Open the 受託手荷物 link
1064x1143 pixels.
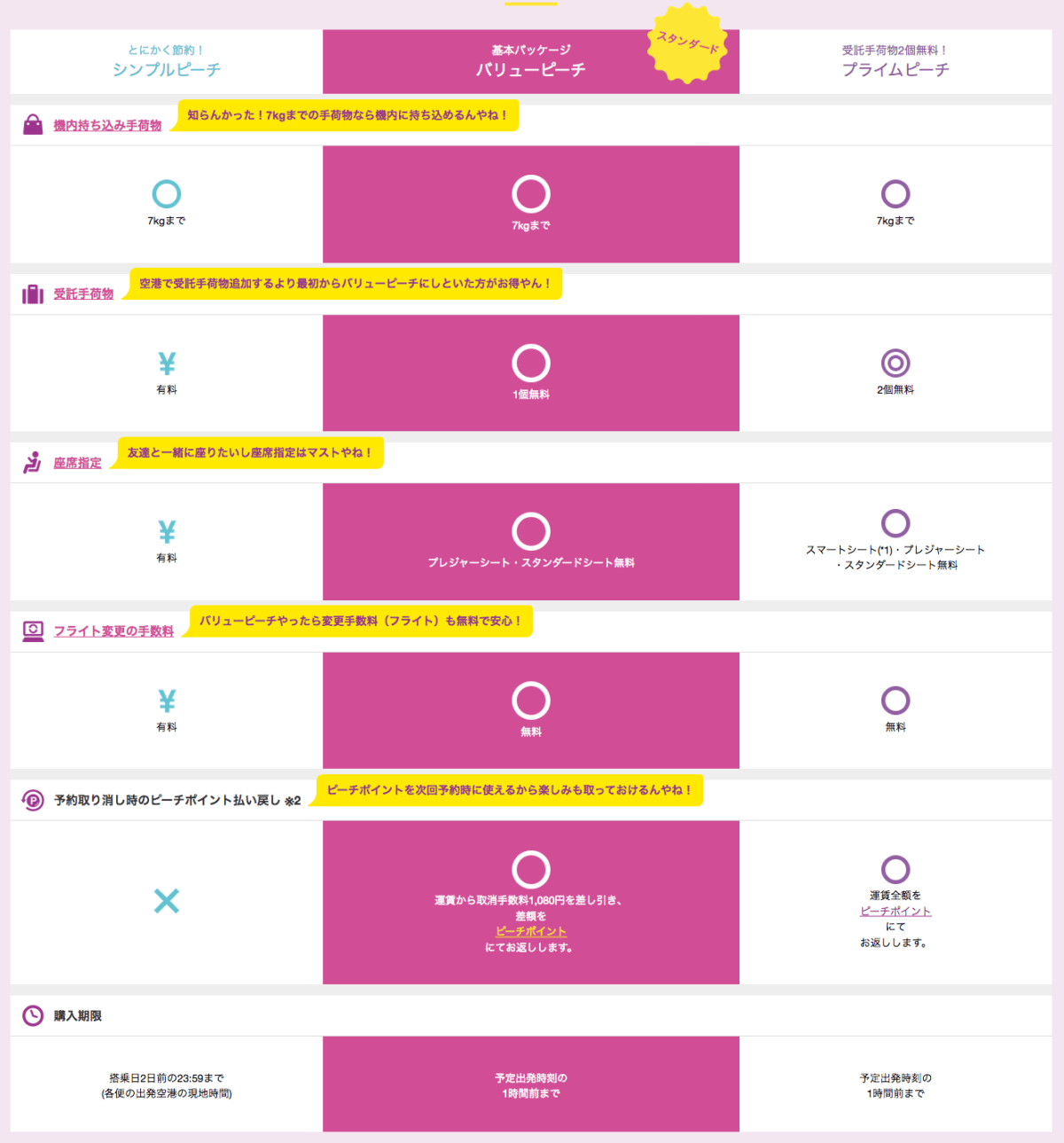pyautogui.click(x=83, y=294)
